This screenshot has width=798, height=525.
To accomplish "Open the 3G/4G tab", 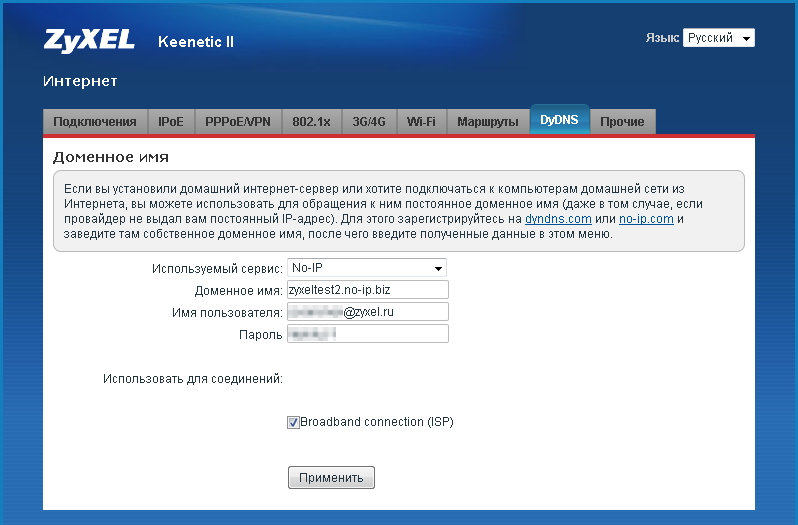I will pyautogui.click(x=369, y=122).
